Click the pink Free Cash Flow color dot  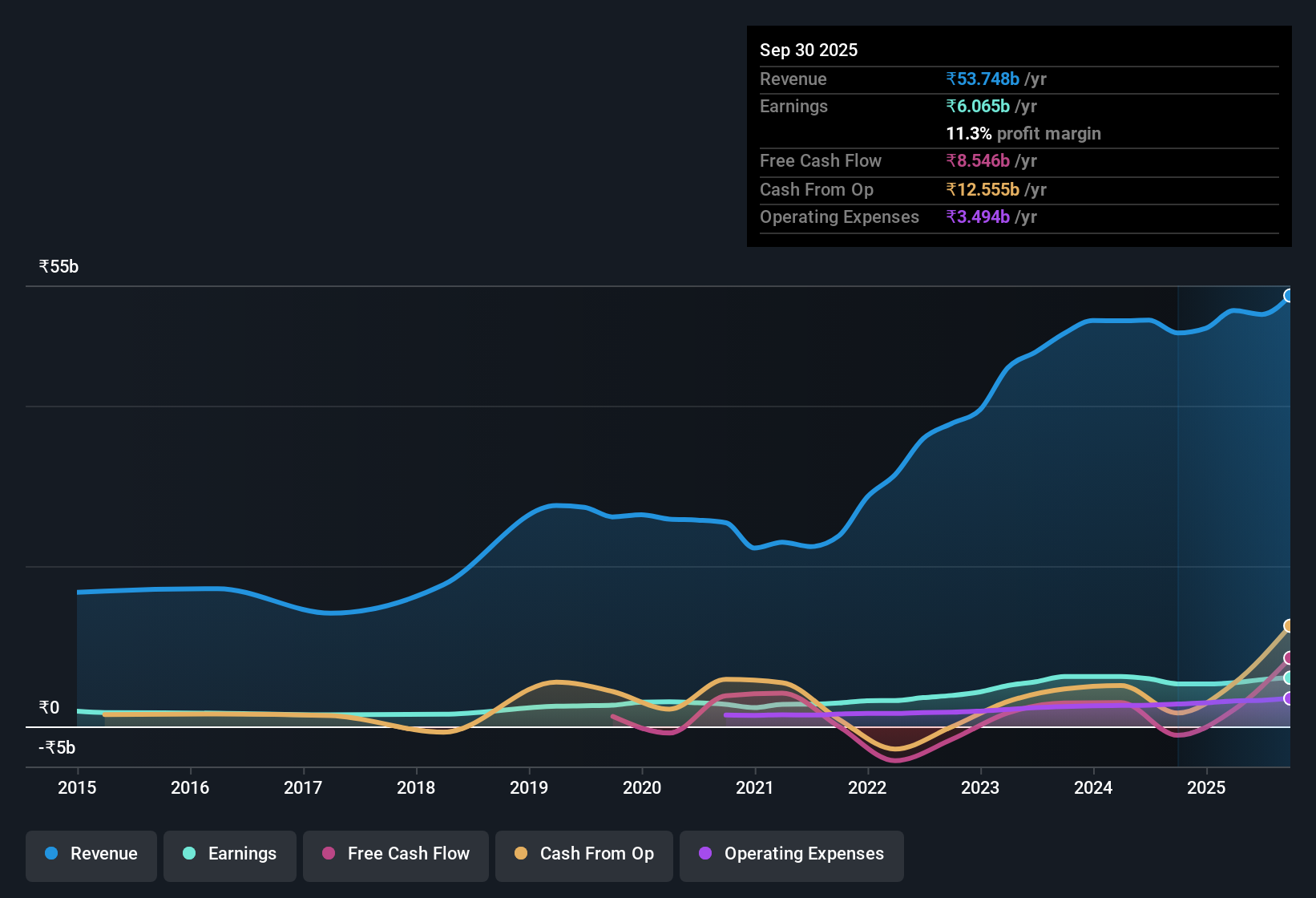pyautogui.click(x=328, y=854)
